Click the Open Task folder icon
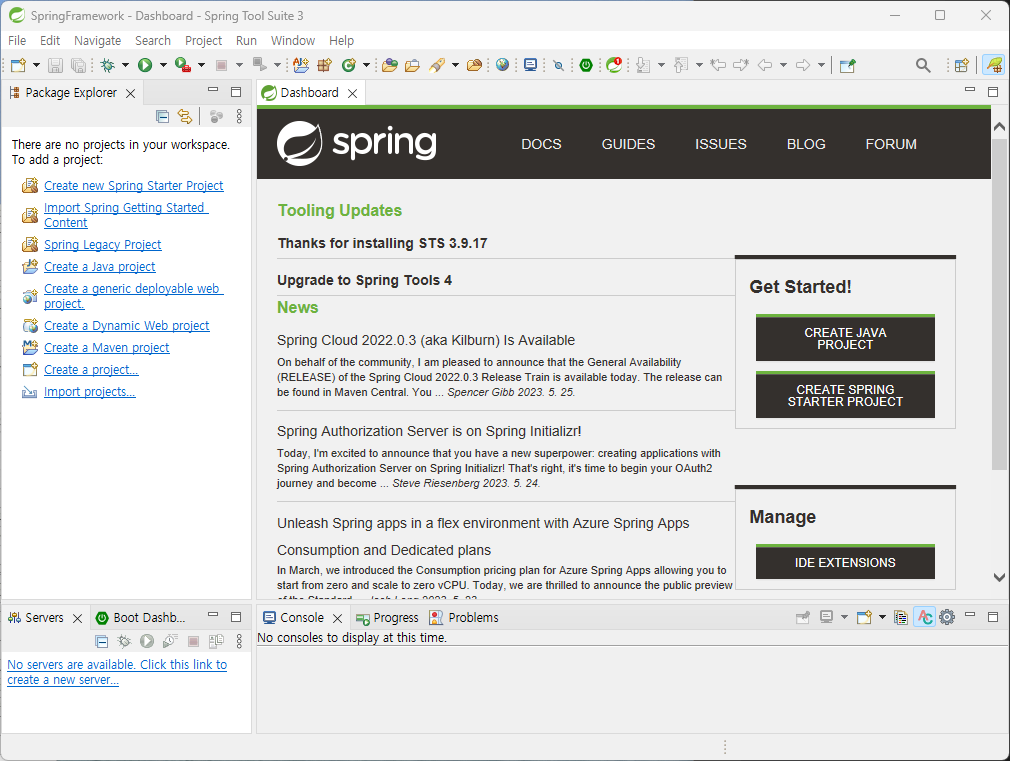The width and height of the screenshot is (1010, 761). [412, 65]
